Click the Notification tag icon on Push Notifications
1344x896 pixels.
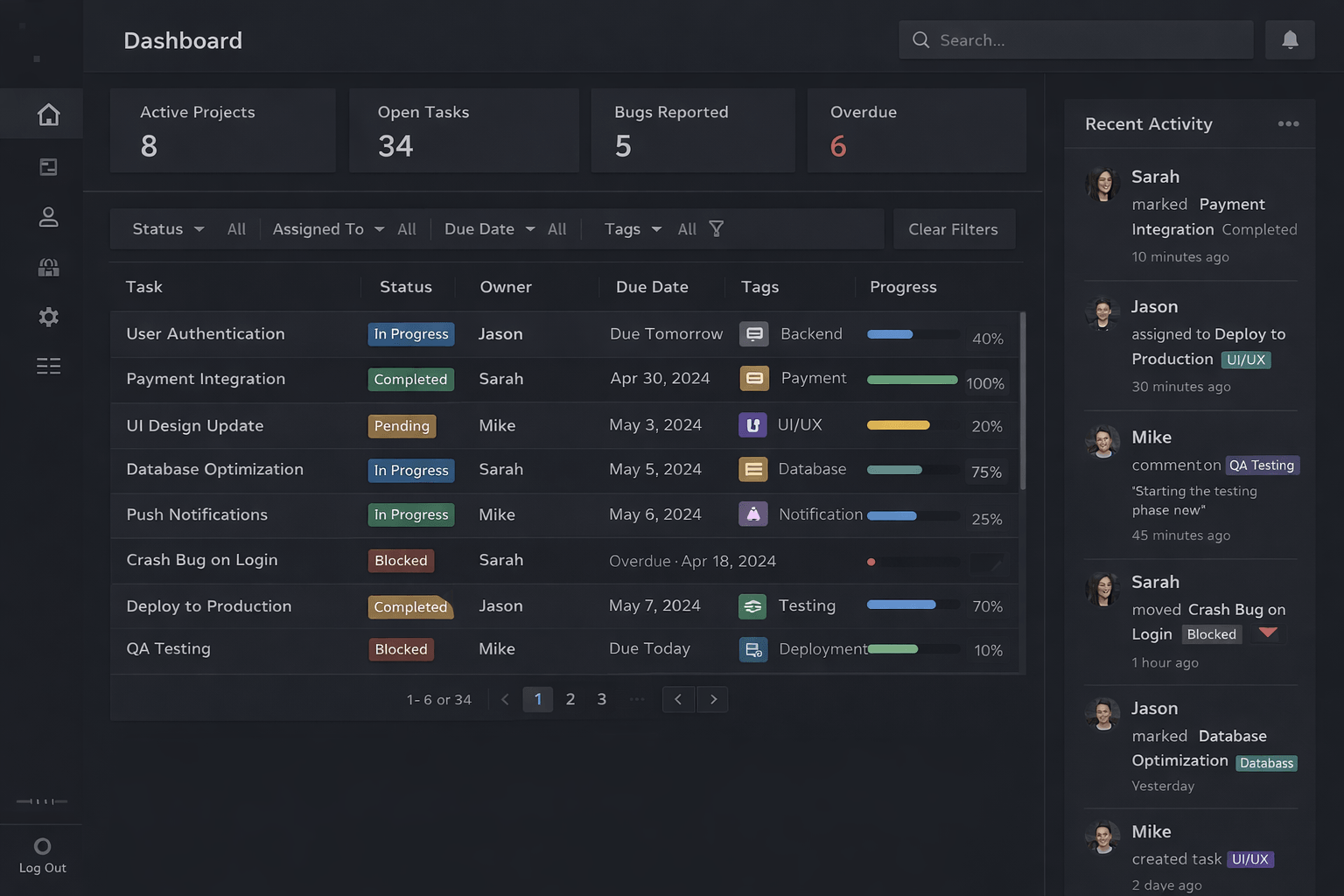[x=753, y=514]
